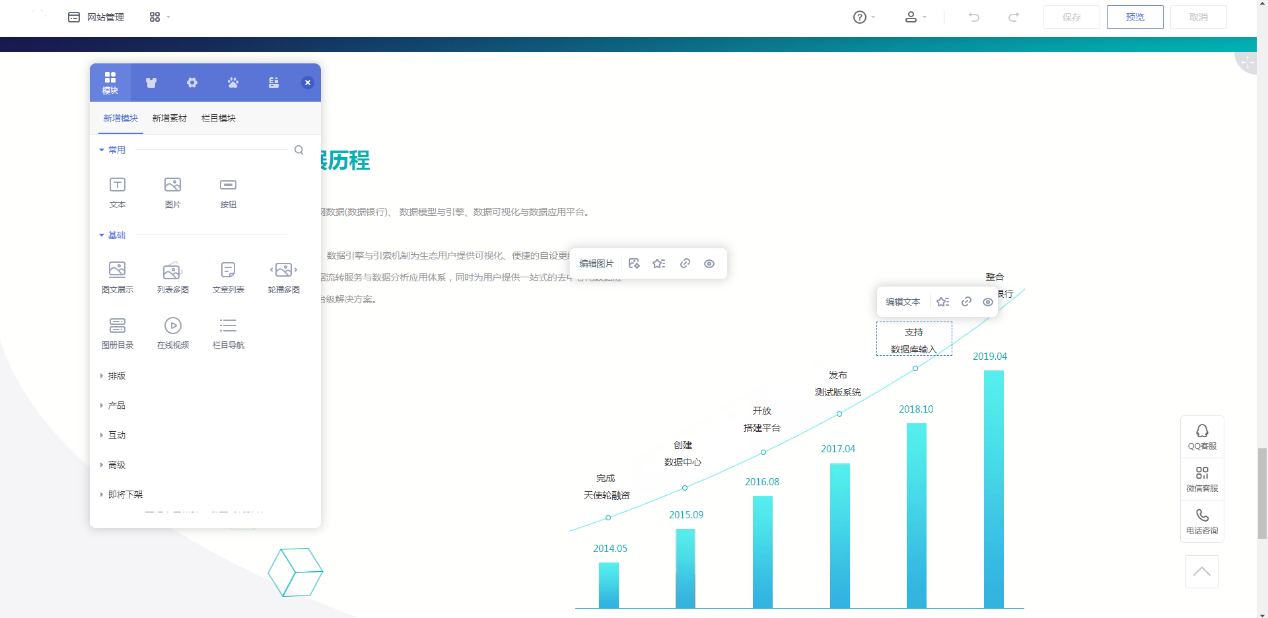Open the shirt-shaped style tab icon
The width and height of the screenshot is (1268, 618).
151,82
